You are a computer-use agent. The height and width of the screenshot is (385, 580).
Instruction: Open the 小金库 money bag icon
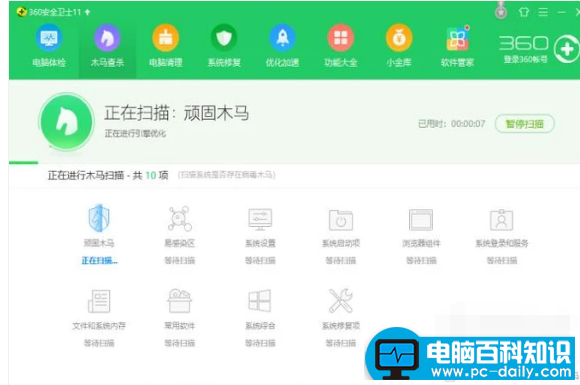pos(399,38)
